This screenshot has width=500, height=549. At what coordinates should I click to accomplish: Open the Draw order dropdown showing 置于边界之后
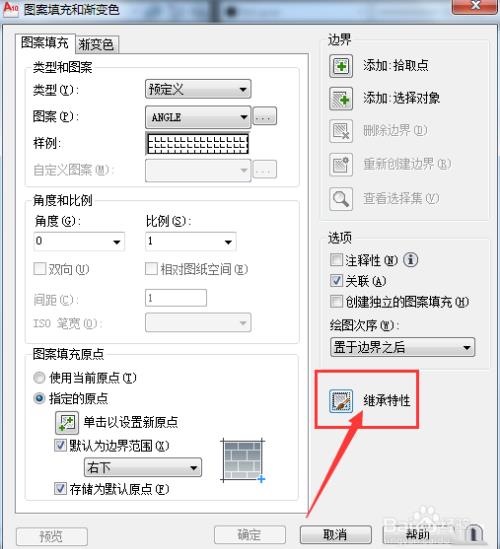point(402,347)
